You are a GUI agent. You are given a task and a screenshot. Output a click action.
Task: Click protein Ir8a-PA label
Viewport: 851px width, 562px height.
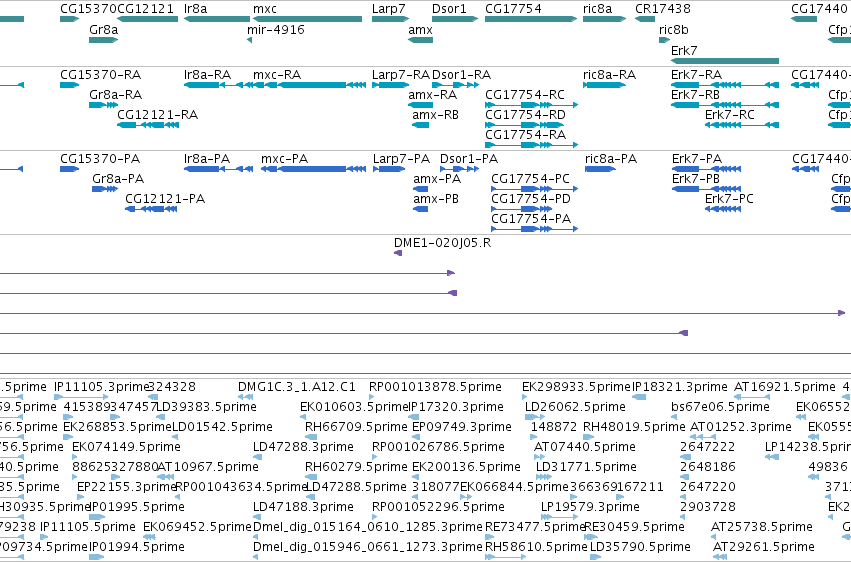207,158
